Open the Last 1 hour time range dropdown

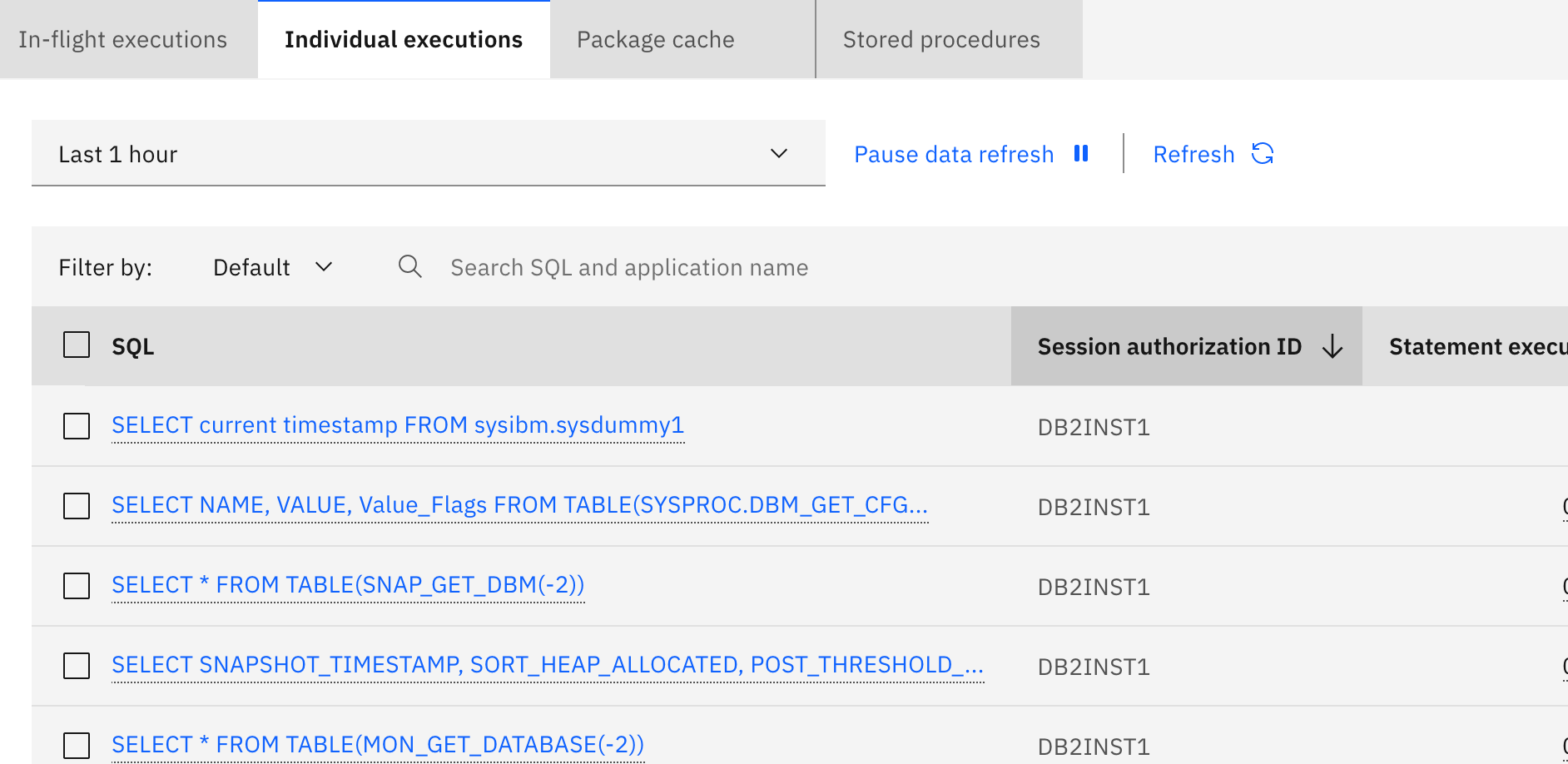coord(428,154)
